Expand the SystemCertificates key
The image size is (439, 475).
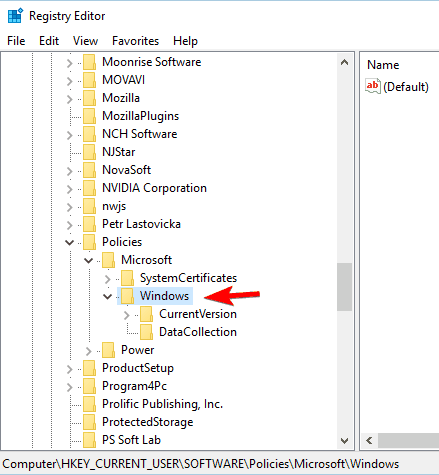(107, 279)
